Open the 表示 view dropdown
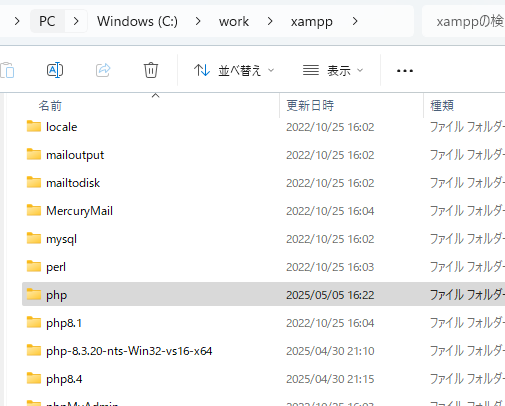This screenshot has width=505, height=406. tap(333, 70)
